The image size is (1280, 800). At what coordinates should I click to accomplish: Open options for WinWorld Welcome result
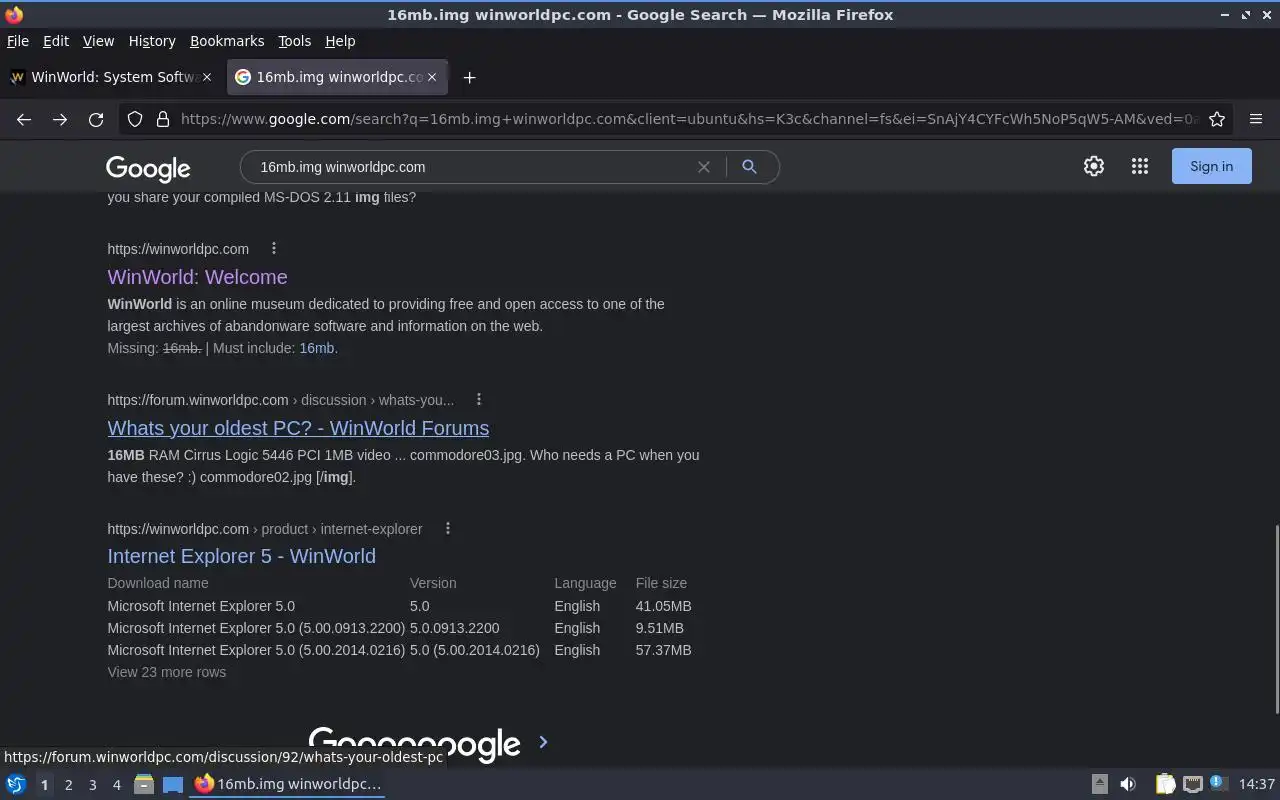pyautogui.click(x=274, y=249)
